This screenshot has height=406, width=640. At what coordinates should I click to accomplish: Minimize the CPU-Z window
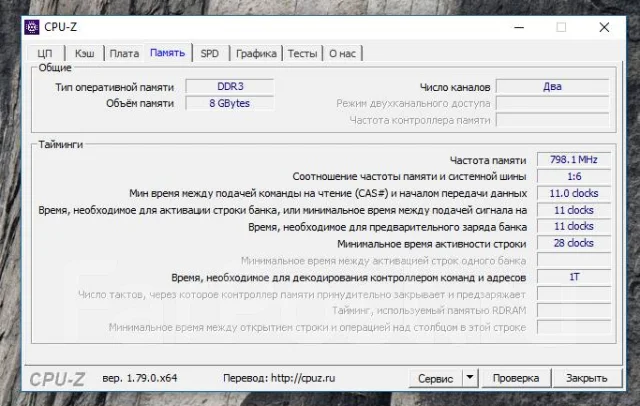(x=519, y=27)
